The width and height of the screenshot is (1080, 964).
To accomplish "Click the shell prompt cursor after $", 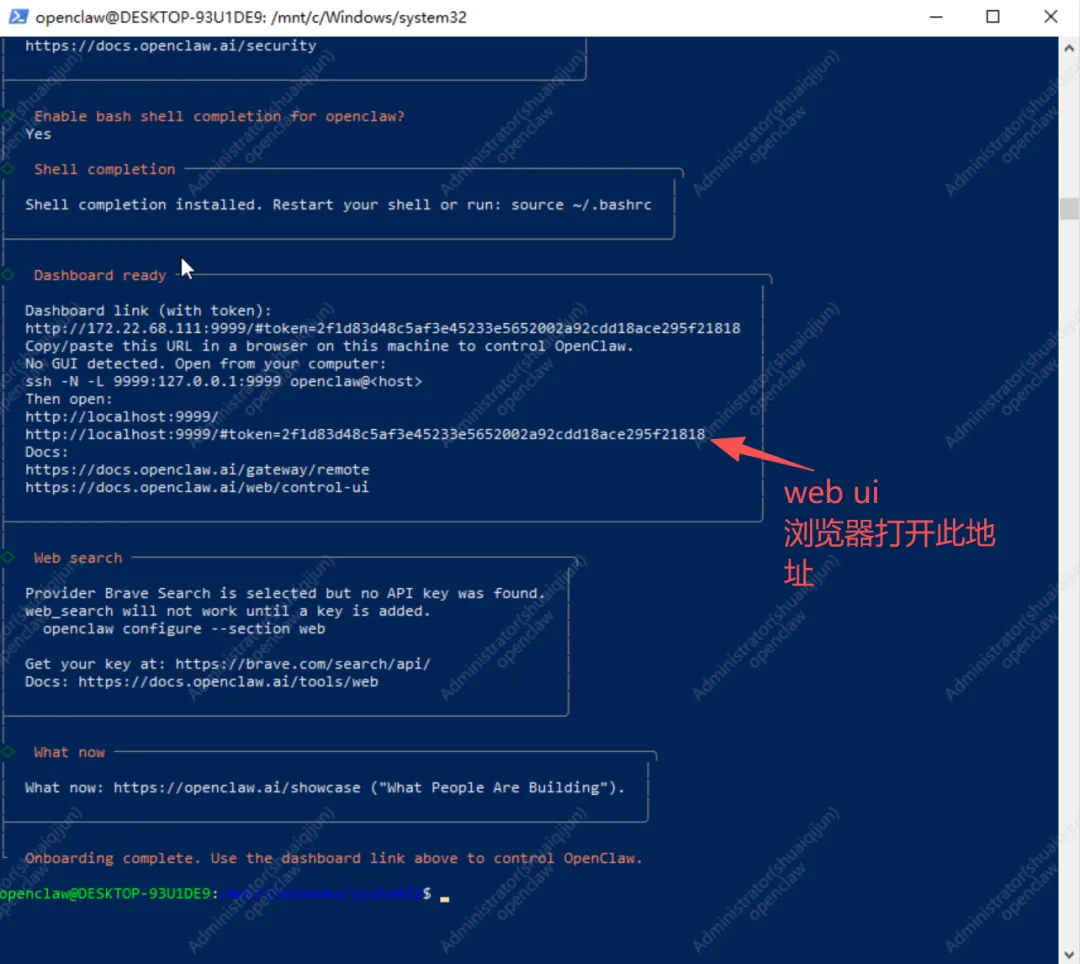I will (445, 898).
